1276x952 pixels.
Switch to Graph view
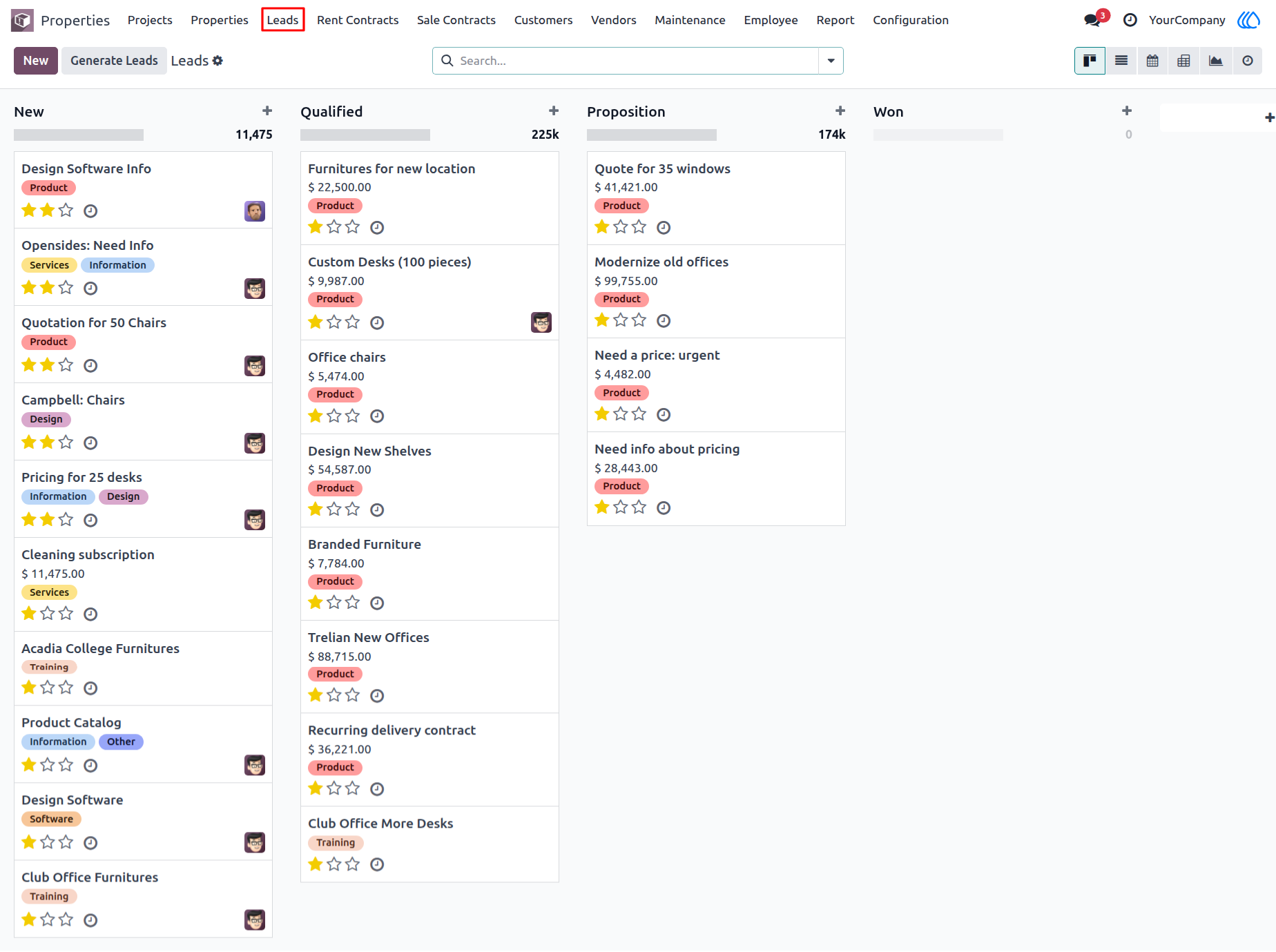click(x=1215, y=61)
